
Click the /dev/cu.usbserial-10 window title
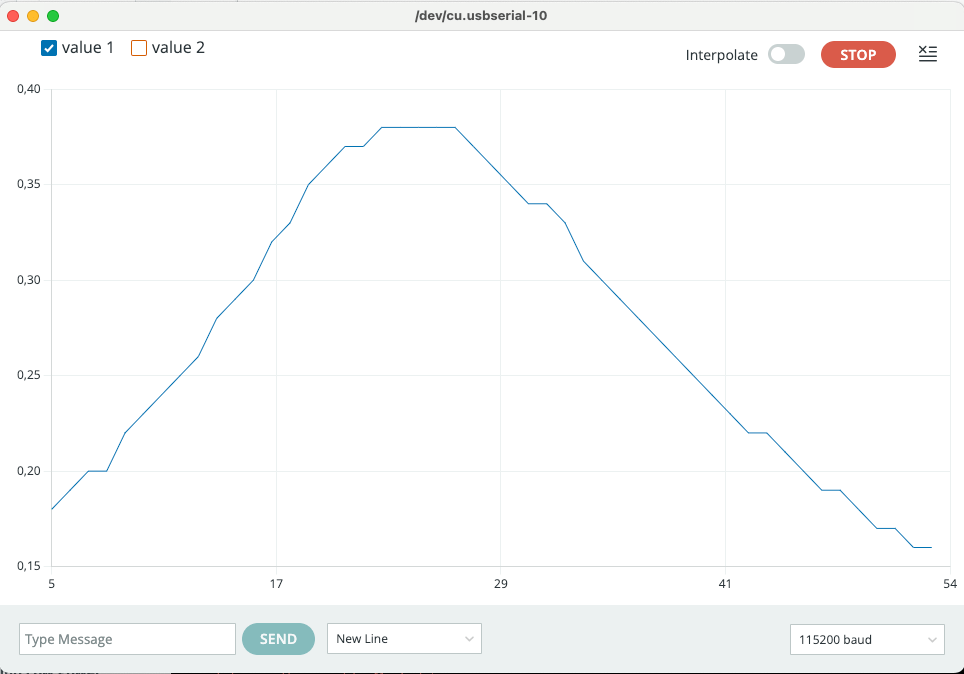pos(481,16)
